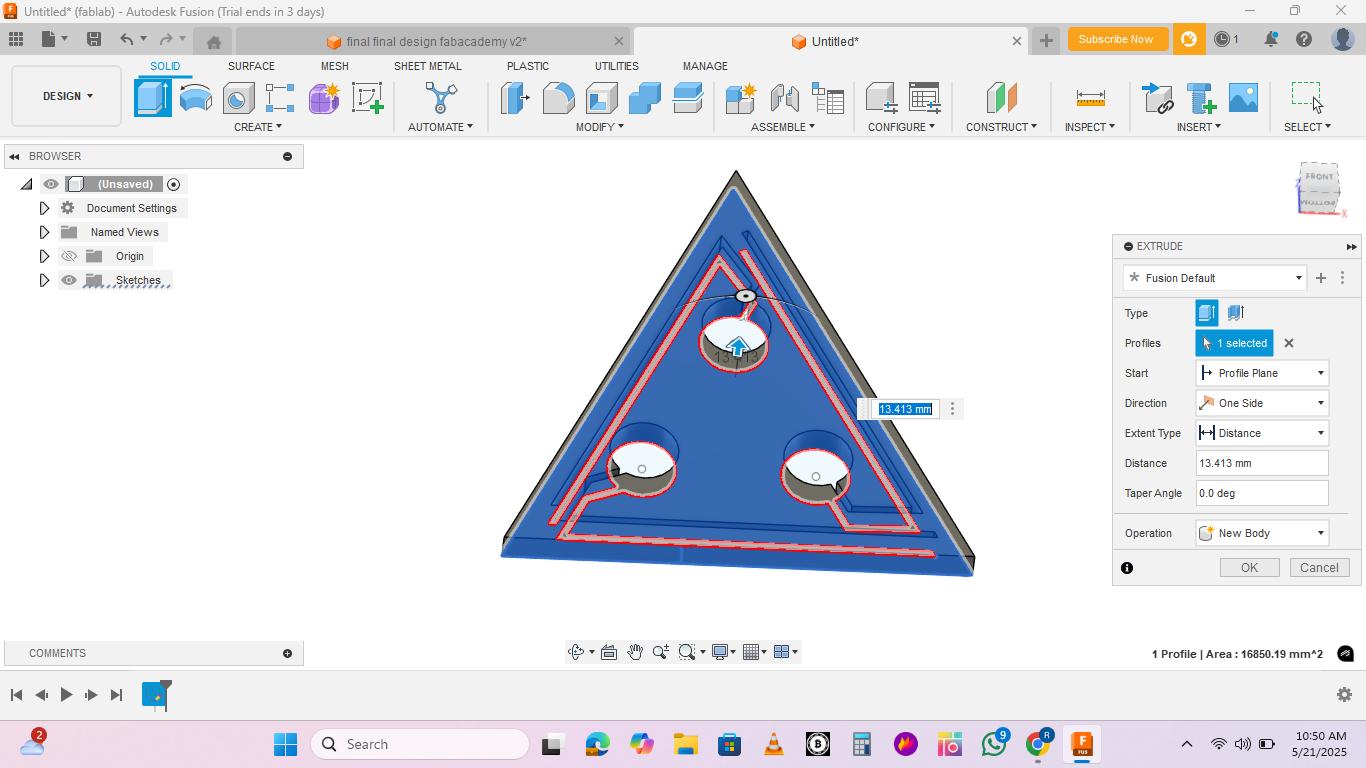Open the Help question mark icon
Image resolution: width=1366 pixels, height=768 pixels.
(x=1304, y=39)
